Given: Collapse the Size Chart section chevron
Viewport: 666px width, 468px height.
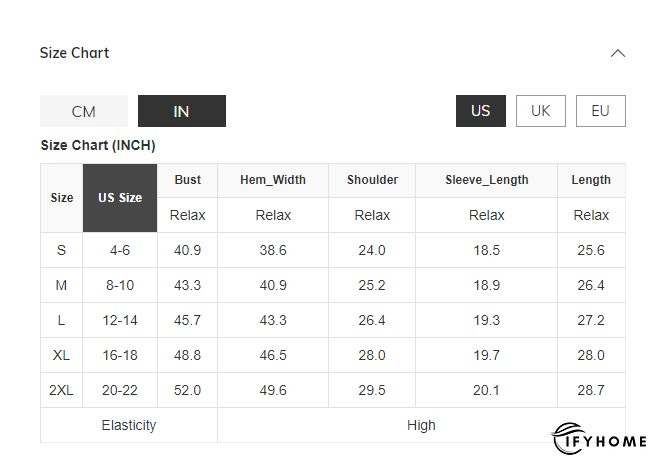Looking at the screenshot, I should click(x=618, y=53).
